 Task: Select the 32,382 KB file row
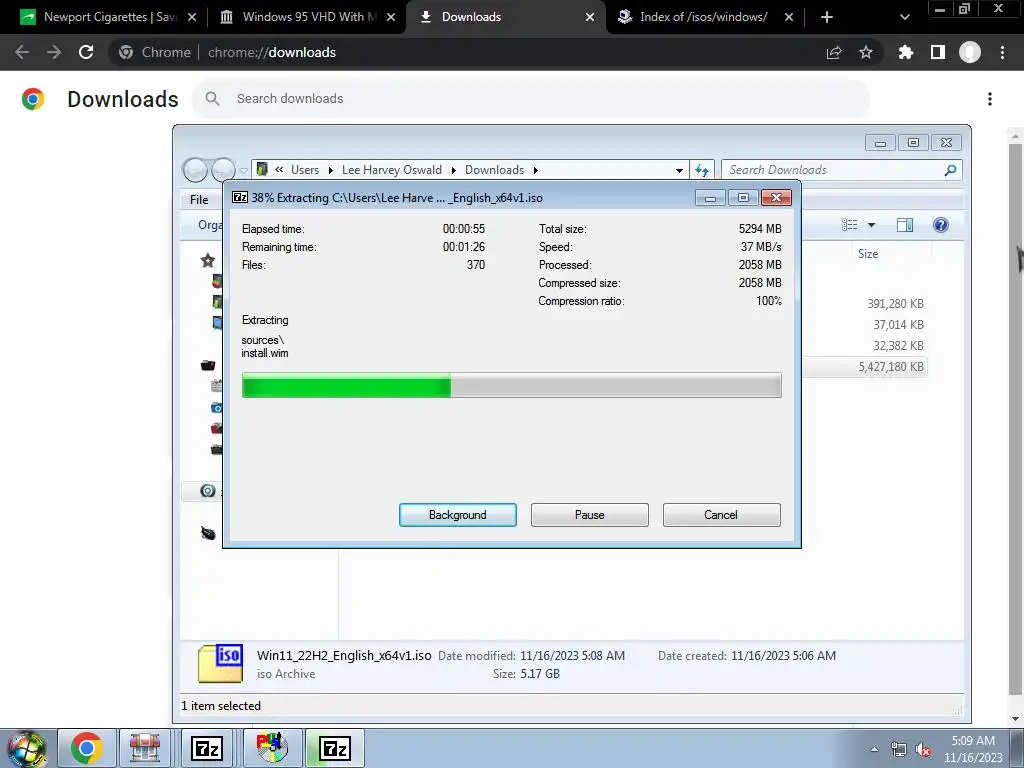898,345
